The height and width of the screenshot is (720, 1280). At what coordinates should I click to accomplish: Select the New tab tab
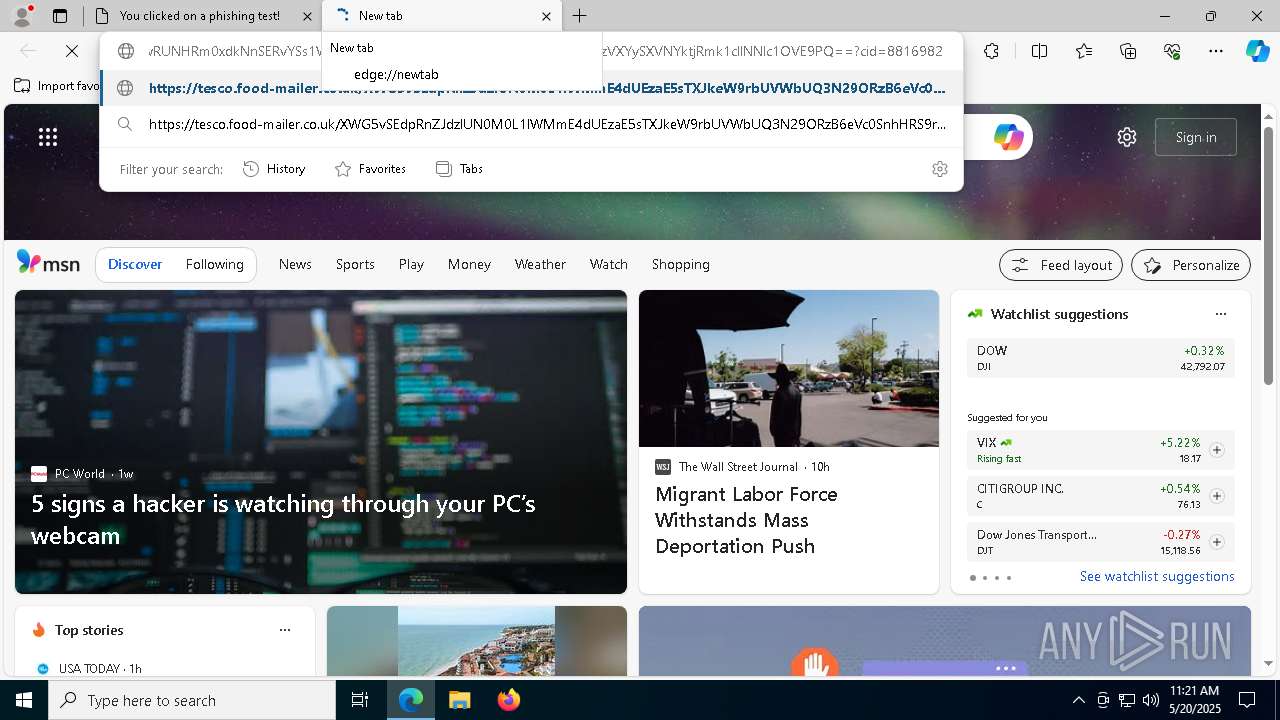tap(440, 16)
